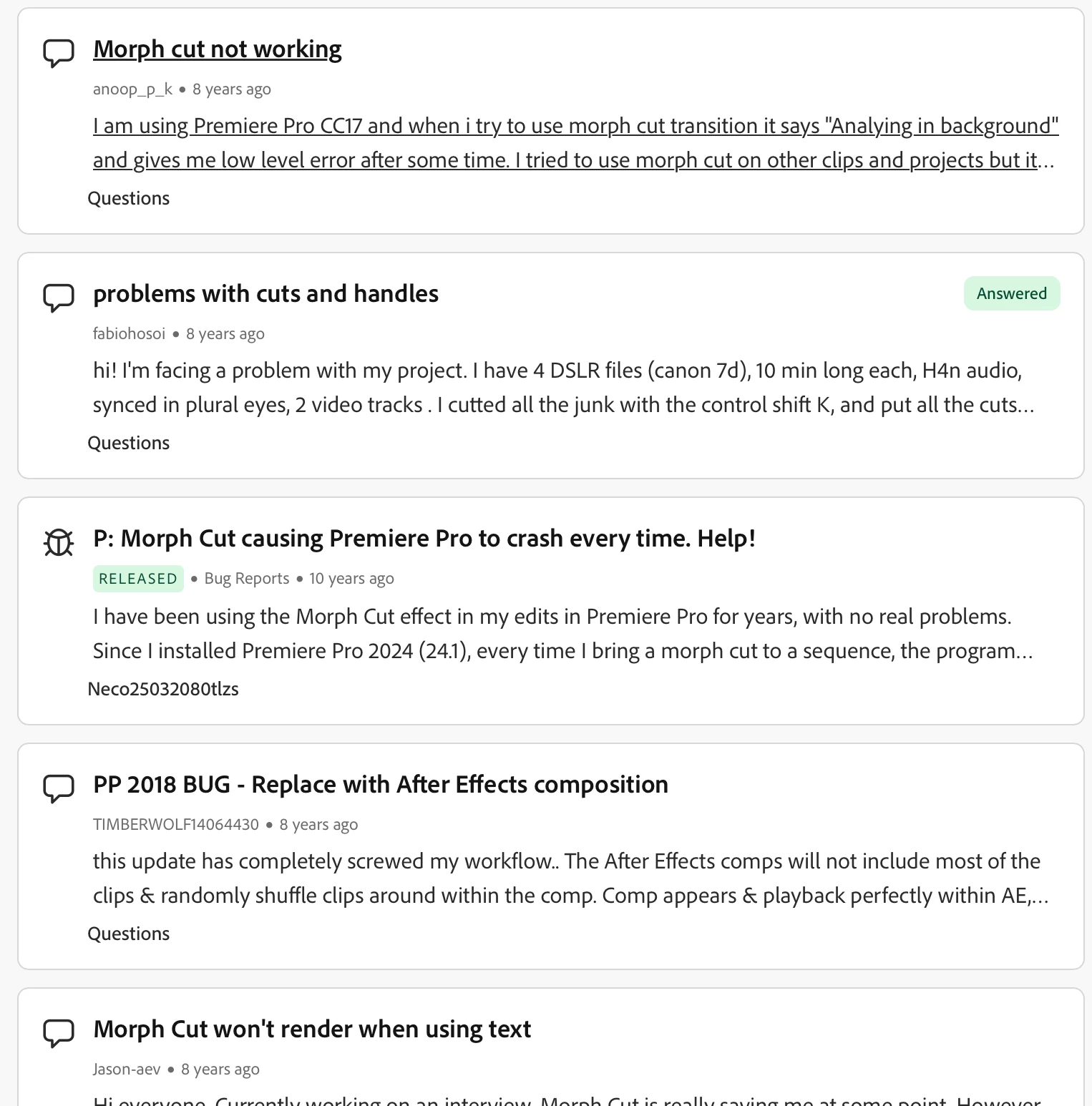Click speech bubble icon beside PP 2018 BUG post
This screenshot has height=1106, width=1092.
tap(59, 788)
